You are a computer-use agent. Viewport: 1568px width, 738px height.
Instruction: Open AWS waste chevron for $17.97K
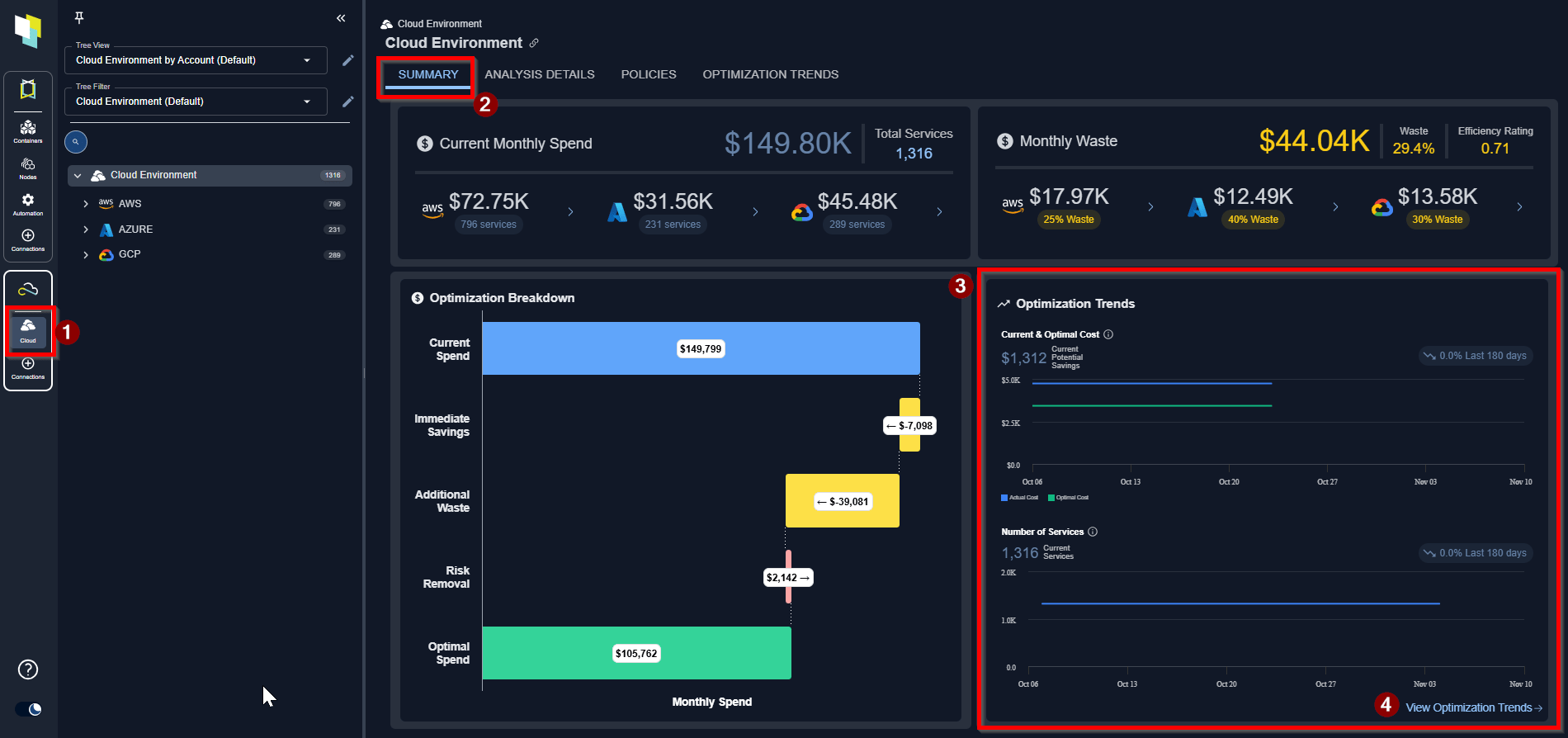point(1150,207)
